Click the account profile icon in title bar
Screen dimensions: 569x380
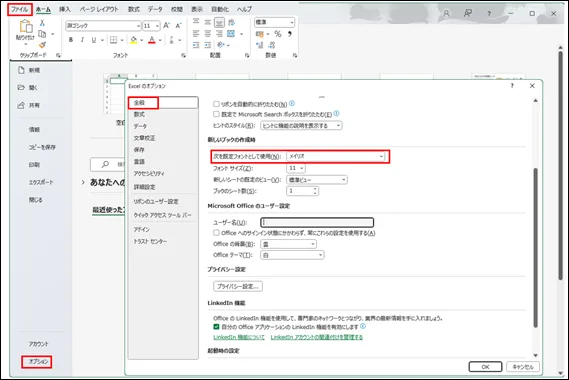click(x=446, y=13)
